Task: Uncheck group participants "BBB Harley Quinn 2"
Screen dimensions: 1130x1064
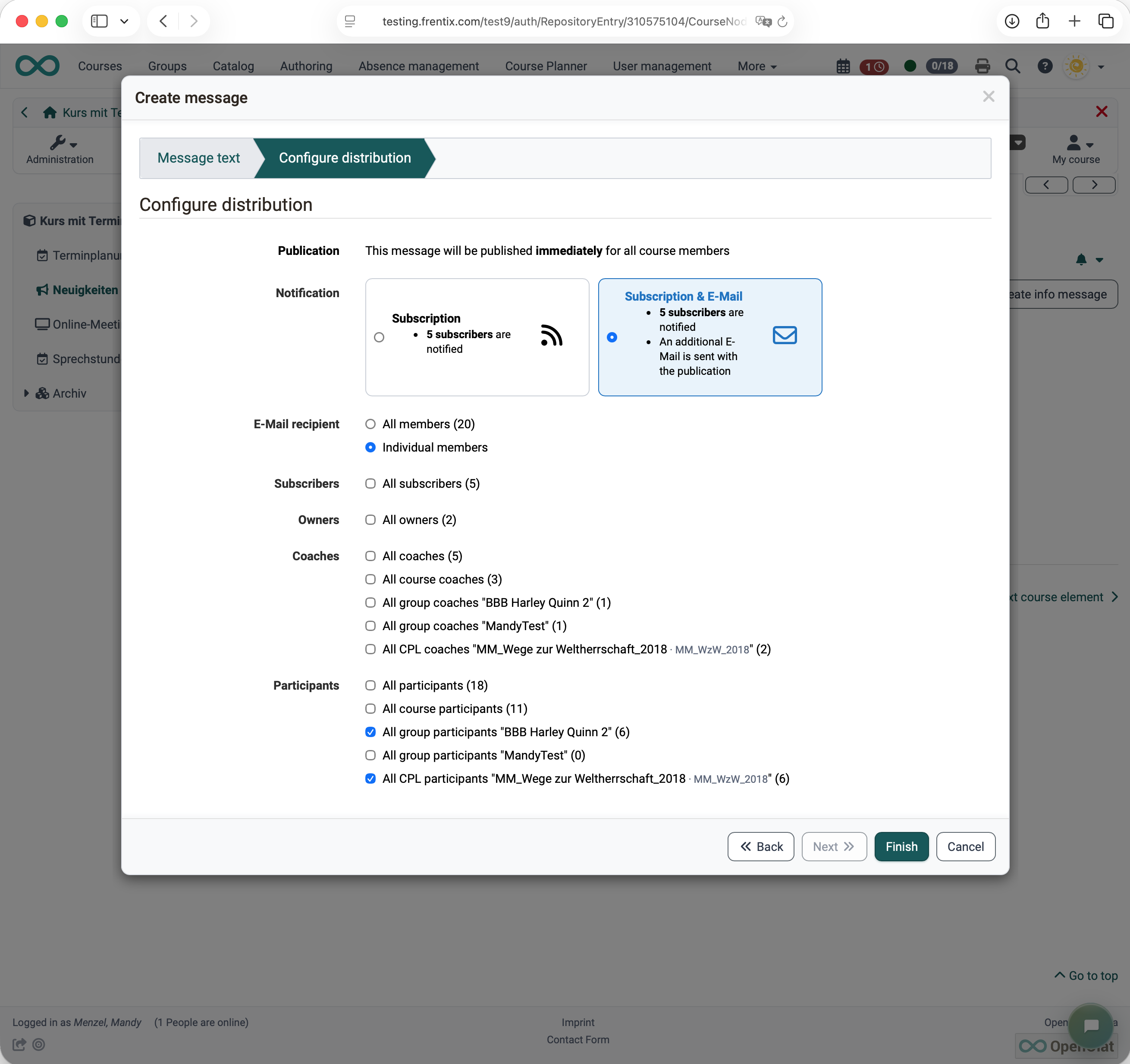Action: click(370, 732)
